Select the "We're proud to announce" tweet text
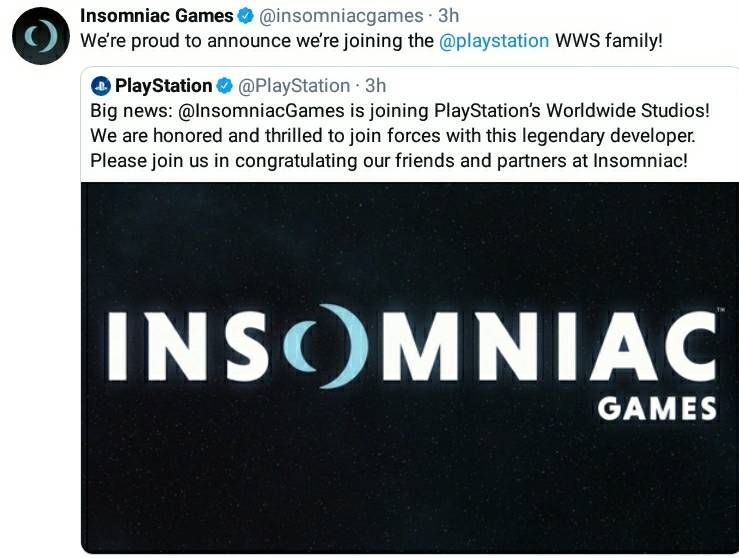 371,41
